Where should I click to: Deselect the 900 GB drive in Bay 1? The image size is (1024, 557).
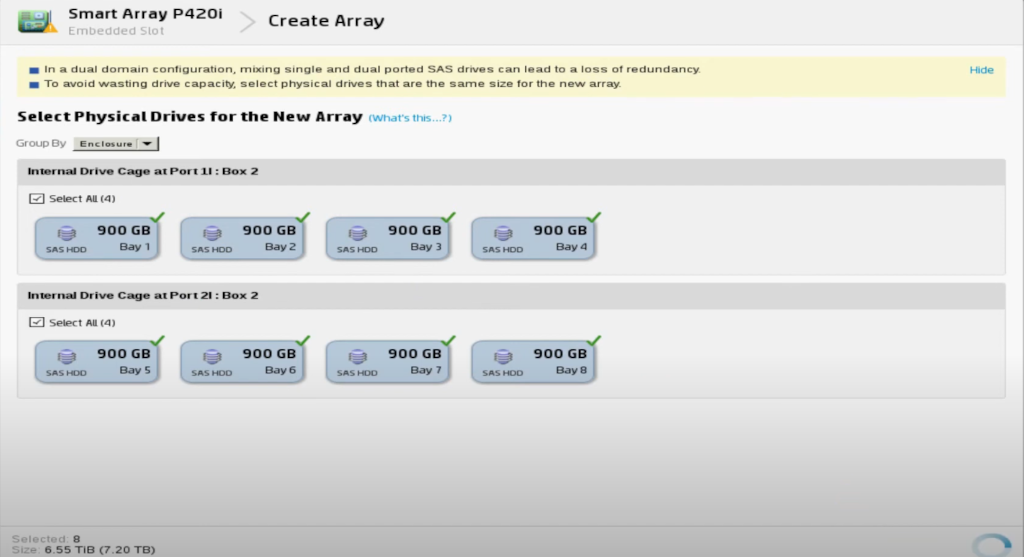point(97,238)
